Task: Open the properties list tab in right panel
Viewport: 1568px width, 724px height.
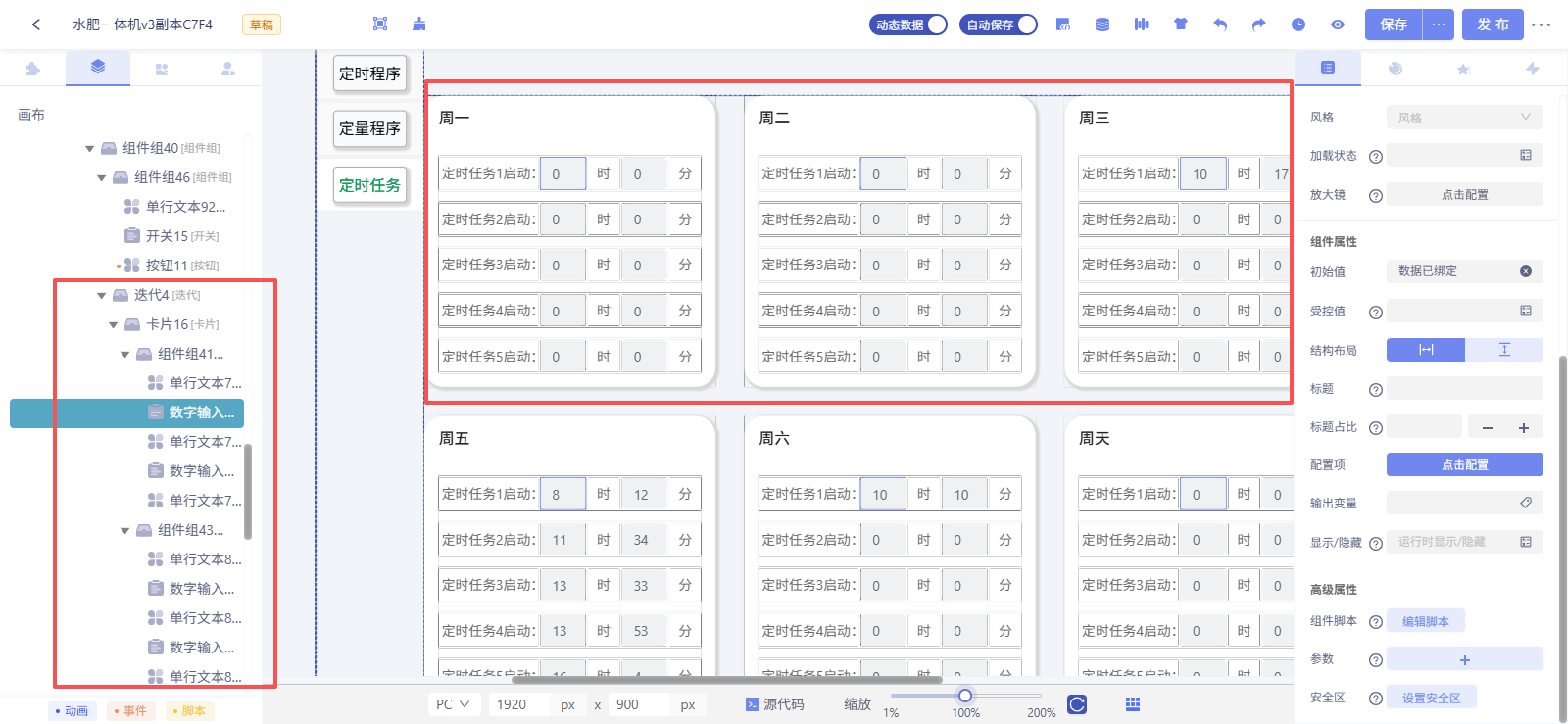Action: [x=1328, y=68]
